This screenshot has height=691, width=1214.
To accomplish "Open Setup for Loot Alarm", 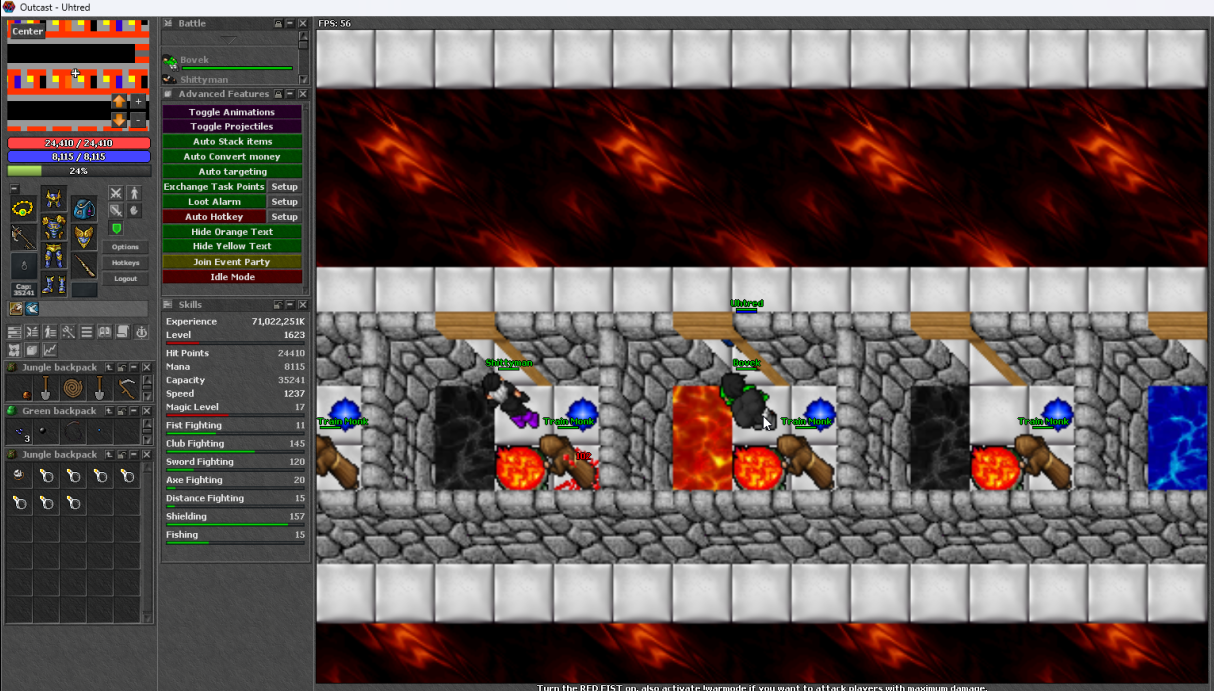I will pos(285,202).
